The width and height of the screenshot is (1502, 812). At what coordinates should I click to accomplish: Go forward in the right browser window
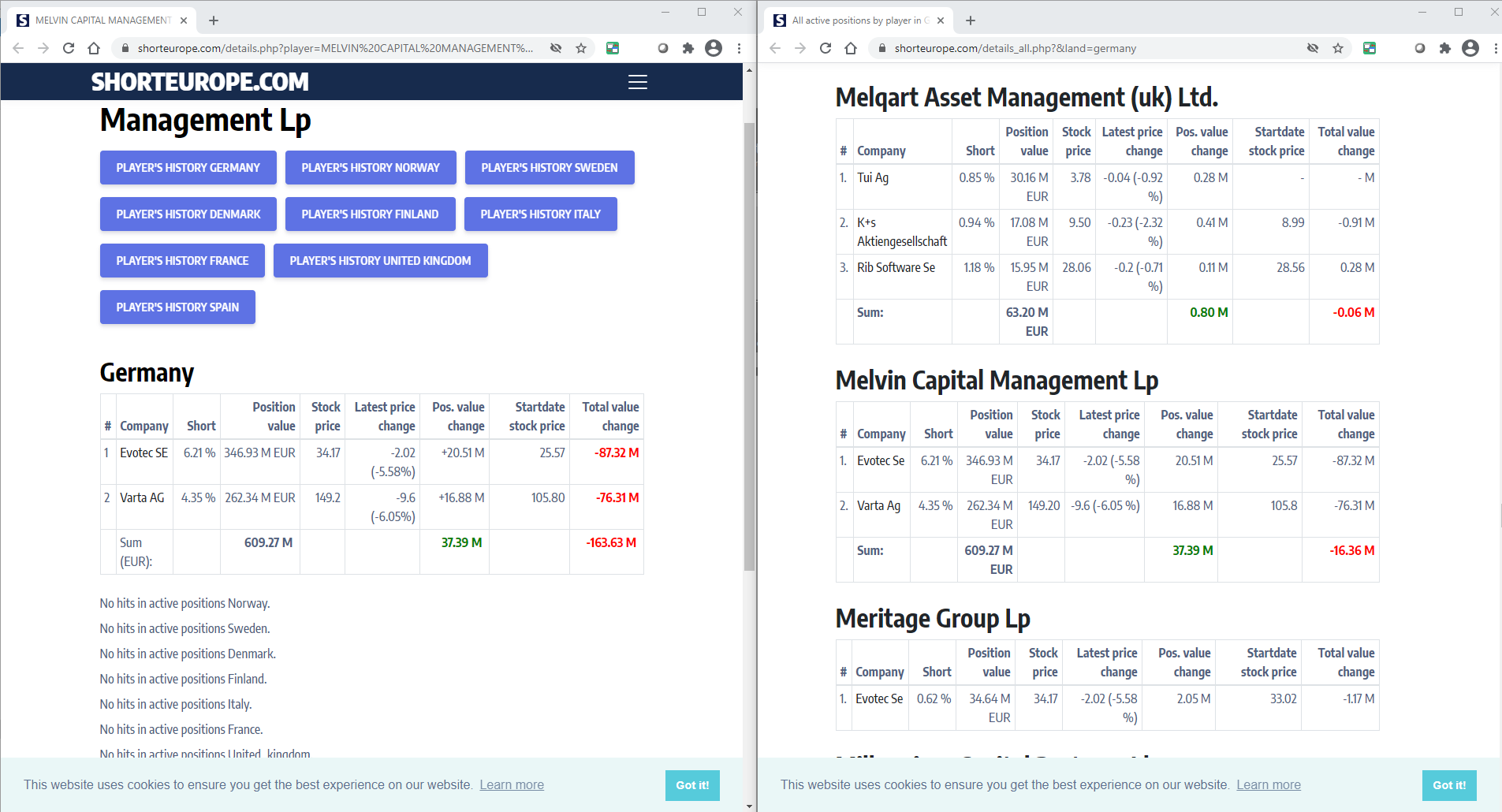click(x=800, y=48)
